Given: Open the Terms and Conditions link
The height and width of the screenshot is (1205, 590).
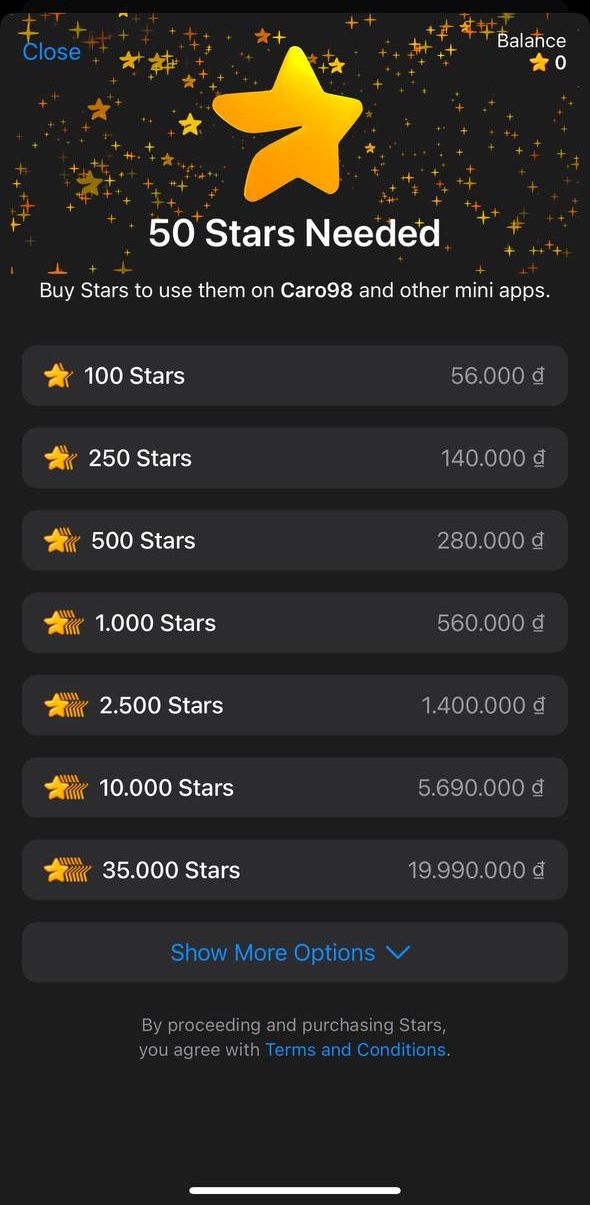Looking at the screenshot, I should (355, 1050).
